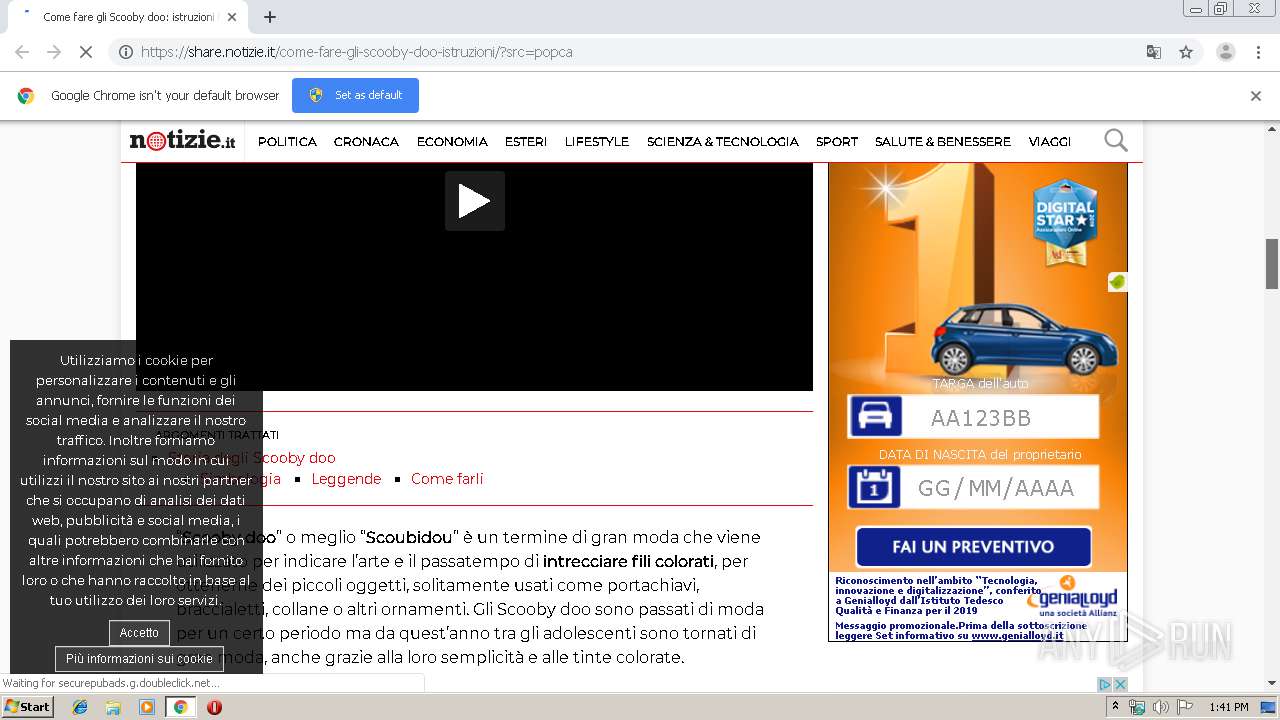Click the calendar icon beside date field
This screenshot has width=1280, height=720.
875,488
